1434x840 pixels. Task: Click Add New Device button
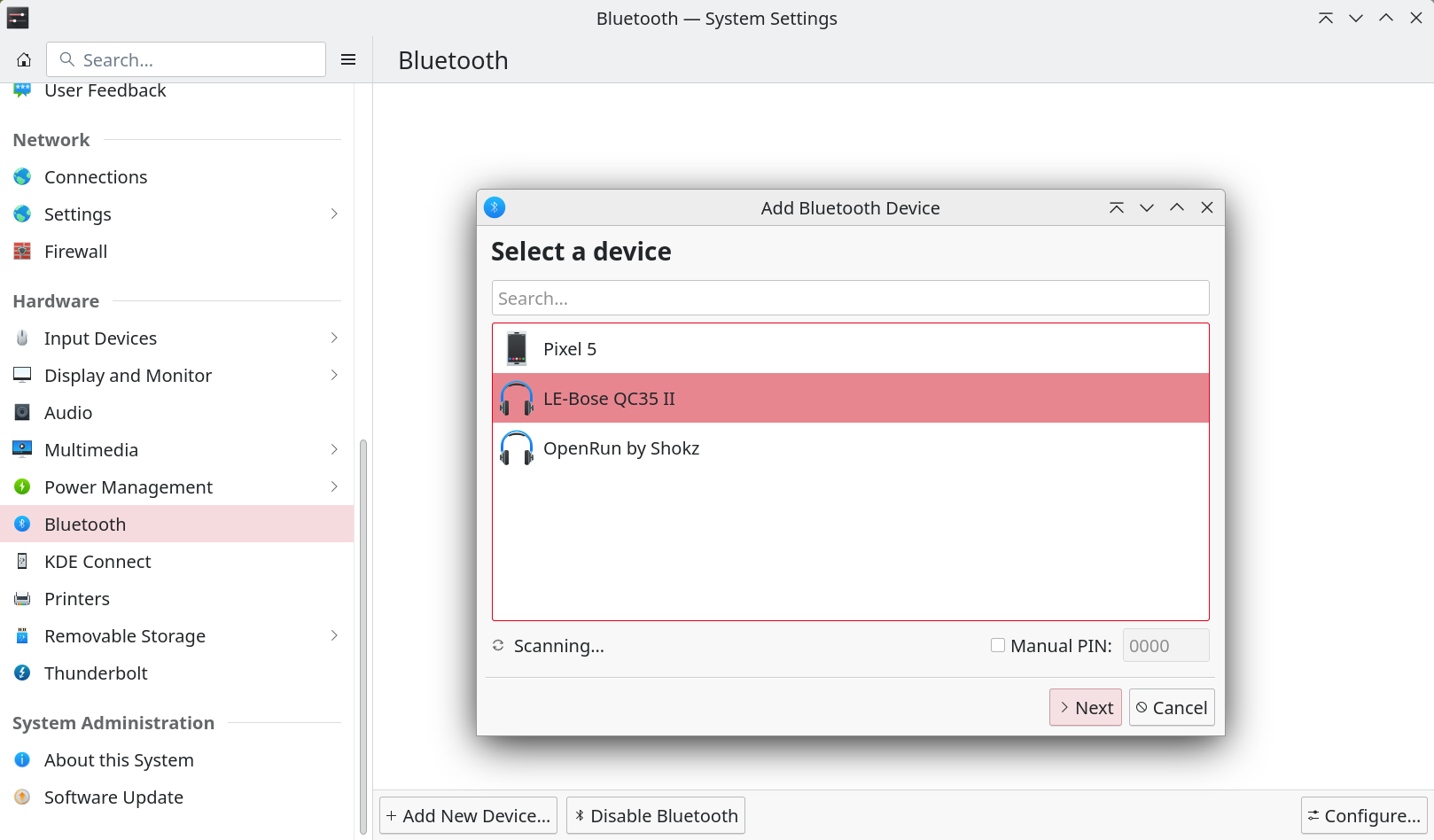coord(468,815)
